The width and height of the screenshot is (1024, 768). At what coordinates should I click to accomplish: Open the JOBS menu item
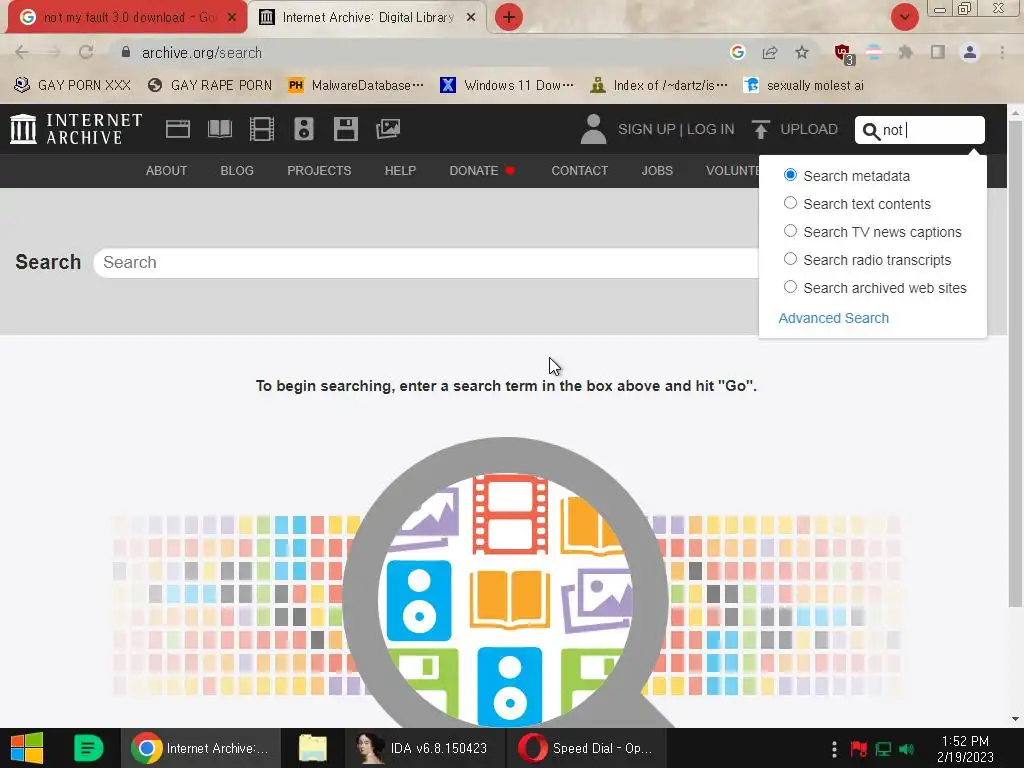(657, 170)
